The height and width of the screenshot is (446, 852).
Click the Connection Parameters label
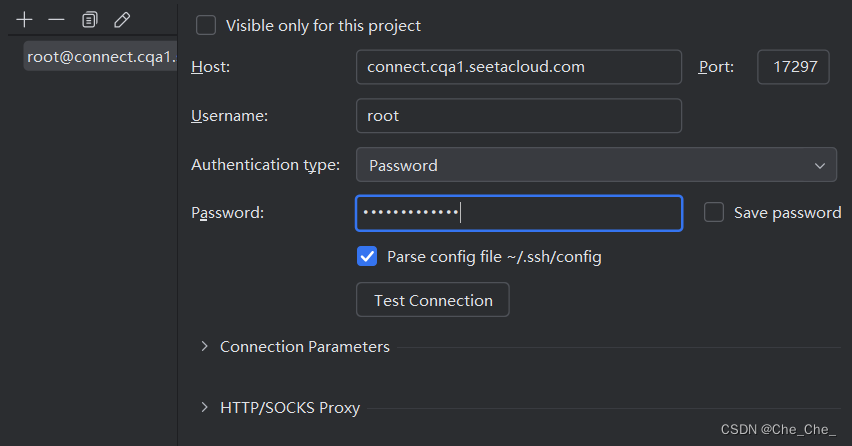(x=305, y=347)
